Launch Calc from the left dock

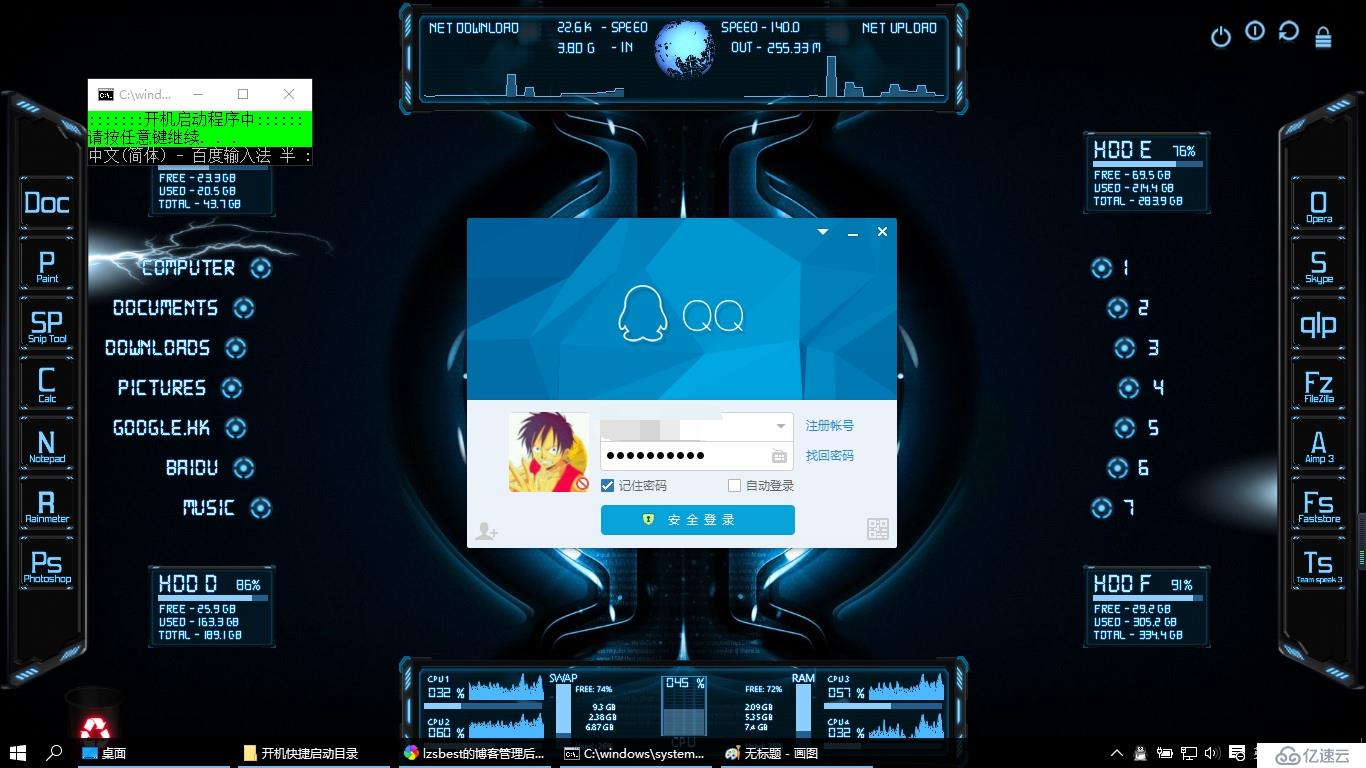[x=47, y=385]
